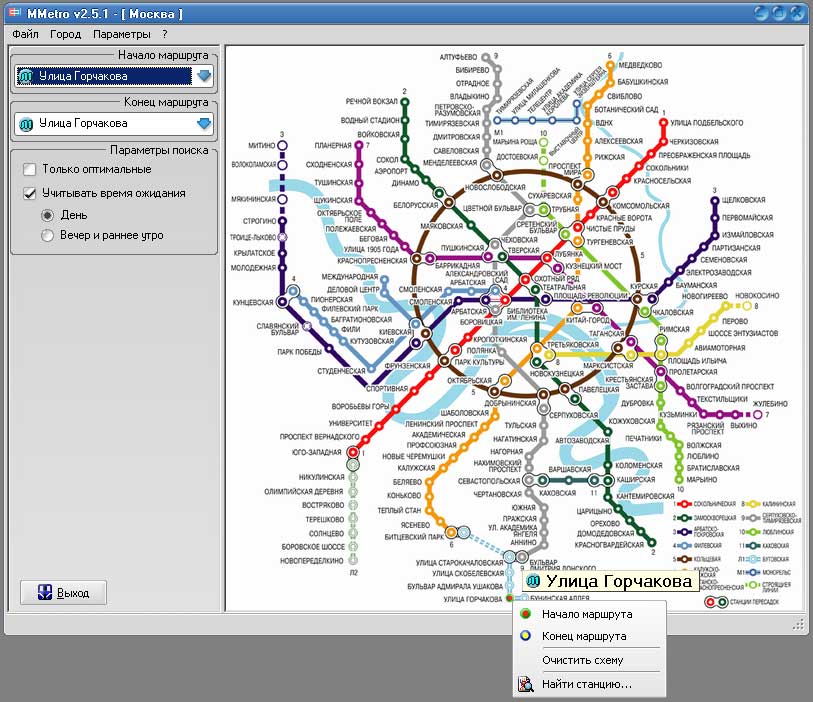Screen dimensions: 813x702
Task: Click the Митино station marker
Action: [282, 146]
